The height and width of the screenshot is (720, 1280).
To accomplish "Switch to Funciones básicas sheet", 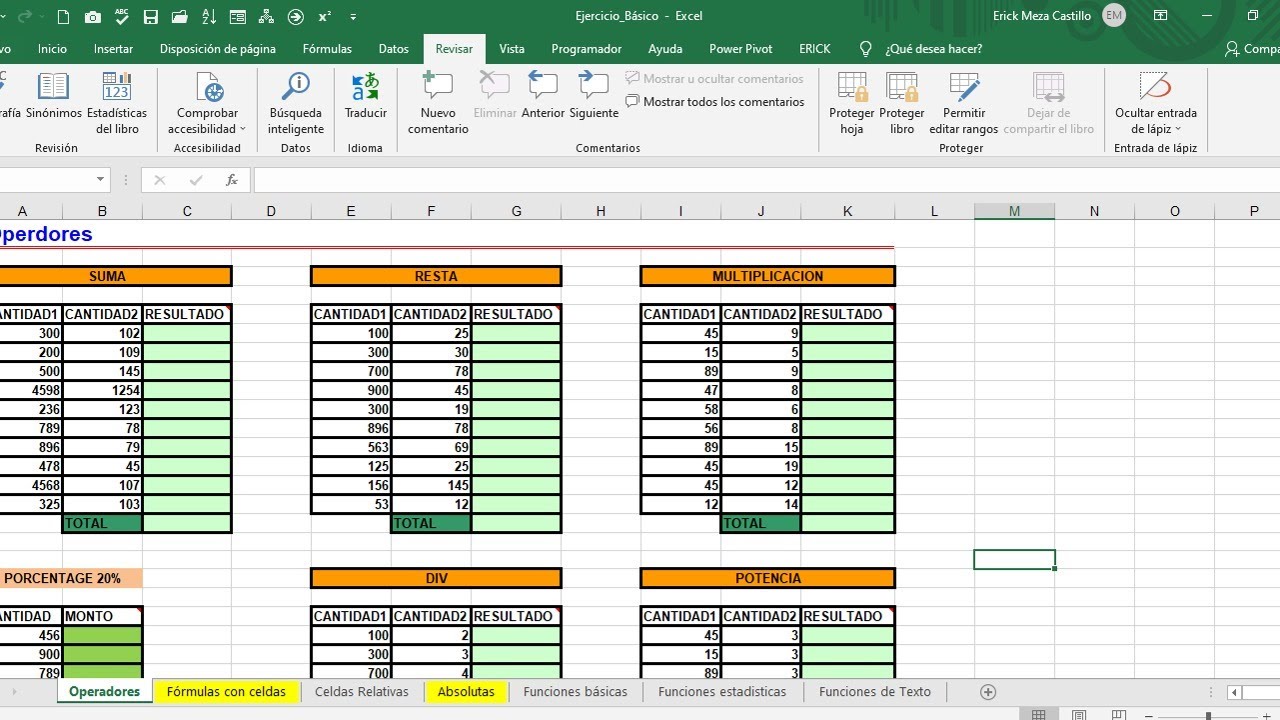I will [x=575, y=692].
